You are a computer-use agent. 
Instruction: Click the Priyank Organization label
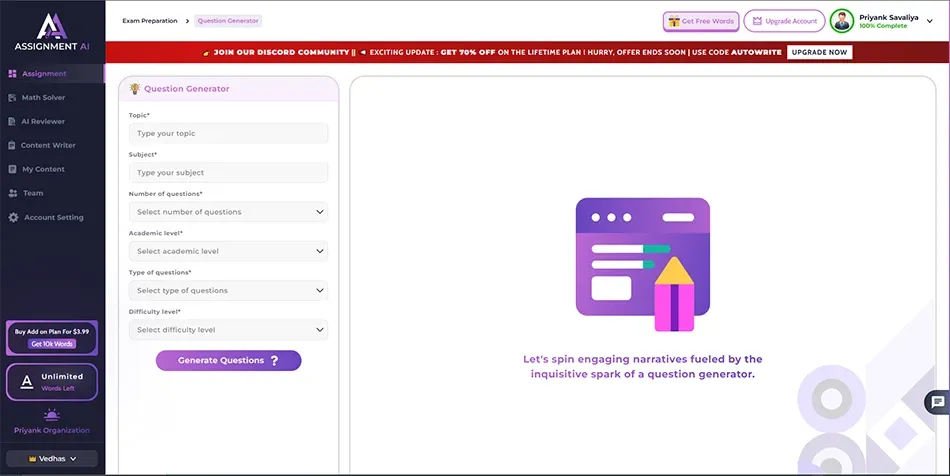pos(52,431)
